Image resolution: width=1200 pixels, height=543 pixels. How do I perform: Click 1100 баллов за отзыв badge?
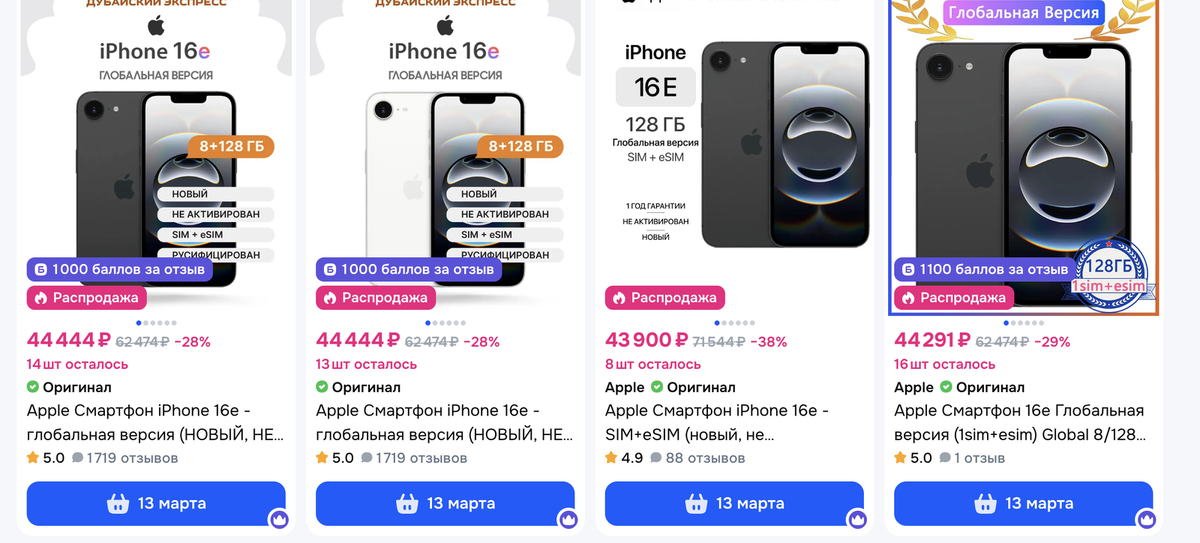click(x=986, y=269)
